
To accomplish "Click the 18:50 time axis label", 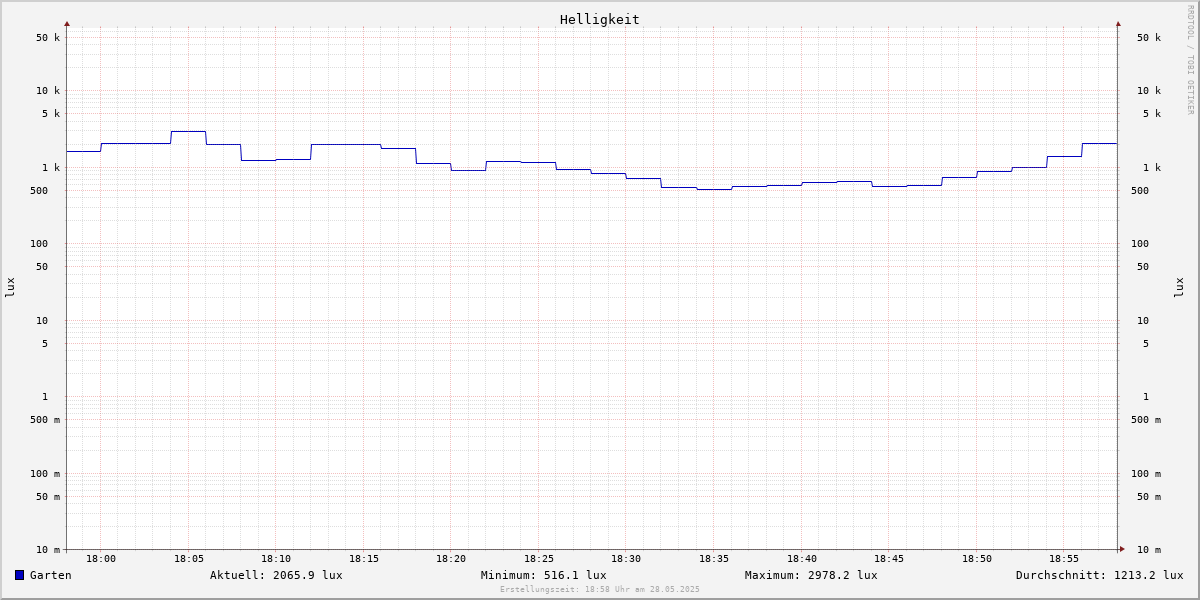I will coord(977,559).
